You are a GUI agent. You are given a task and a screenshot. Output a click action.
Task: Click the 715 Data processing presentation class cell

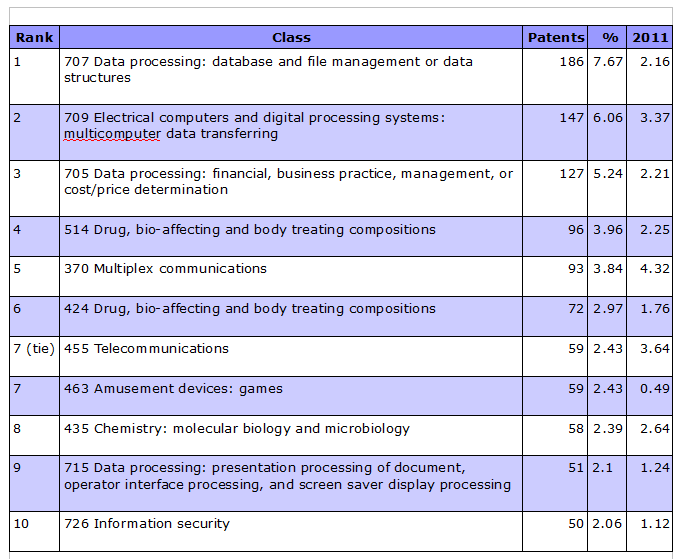287,476
